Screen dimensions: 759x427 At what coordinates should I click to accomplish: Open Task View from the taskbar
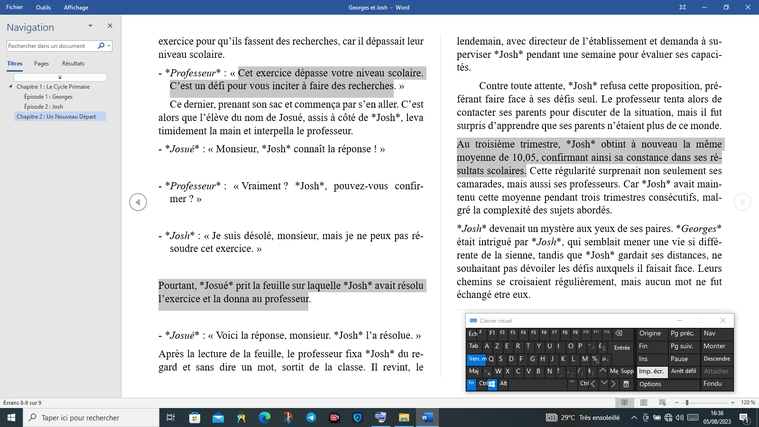[x=171, y=417]
